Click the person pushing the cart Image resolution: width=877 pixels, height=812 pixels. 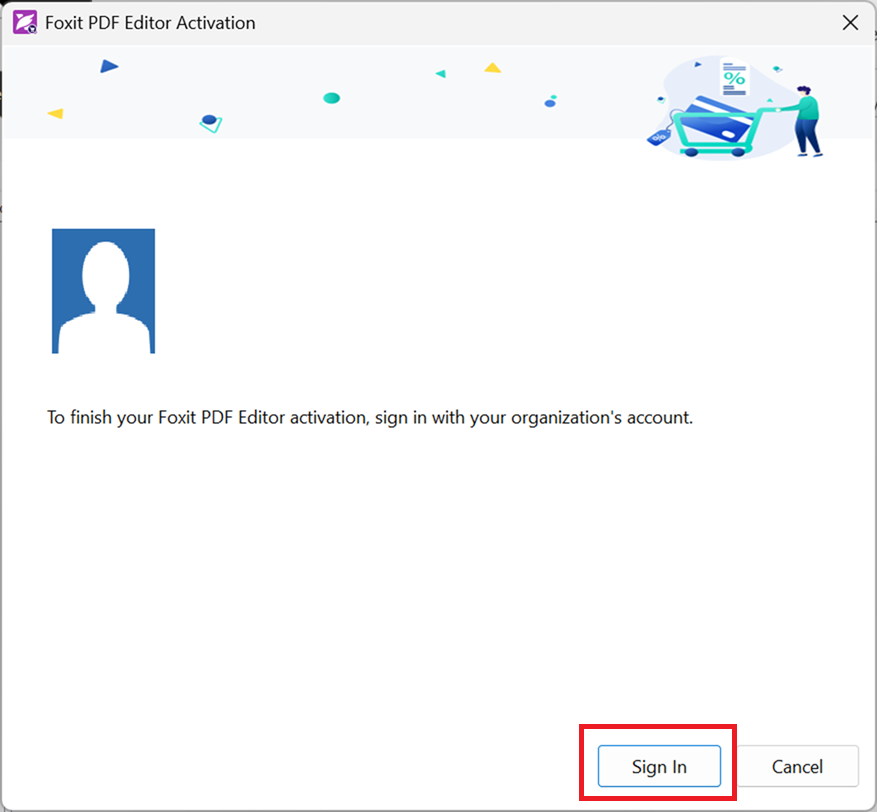(806, 119)
